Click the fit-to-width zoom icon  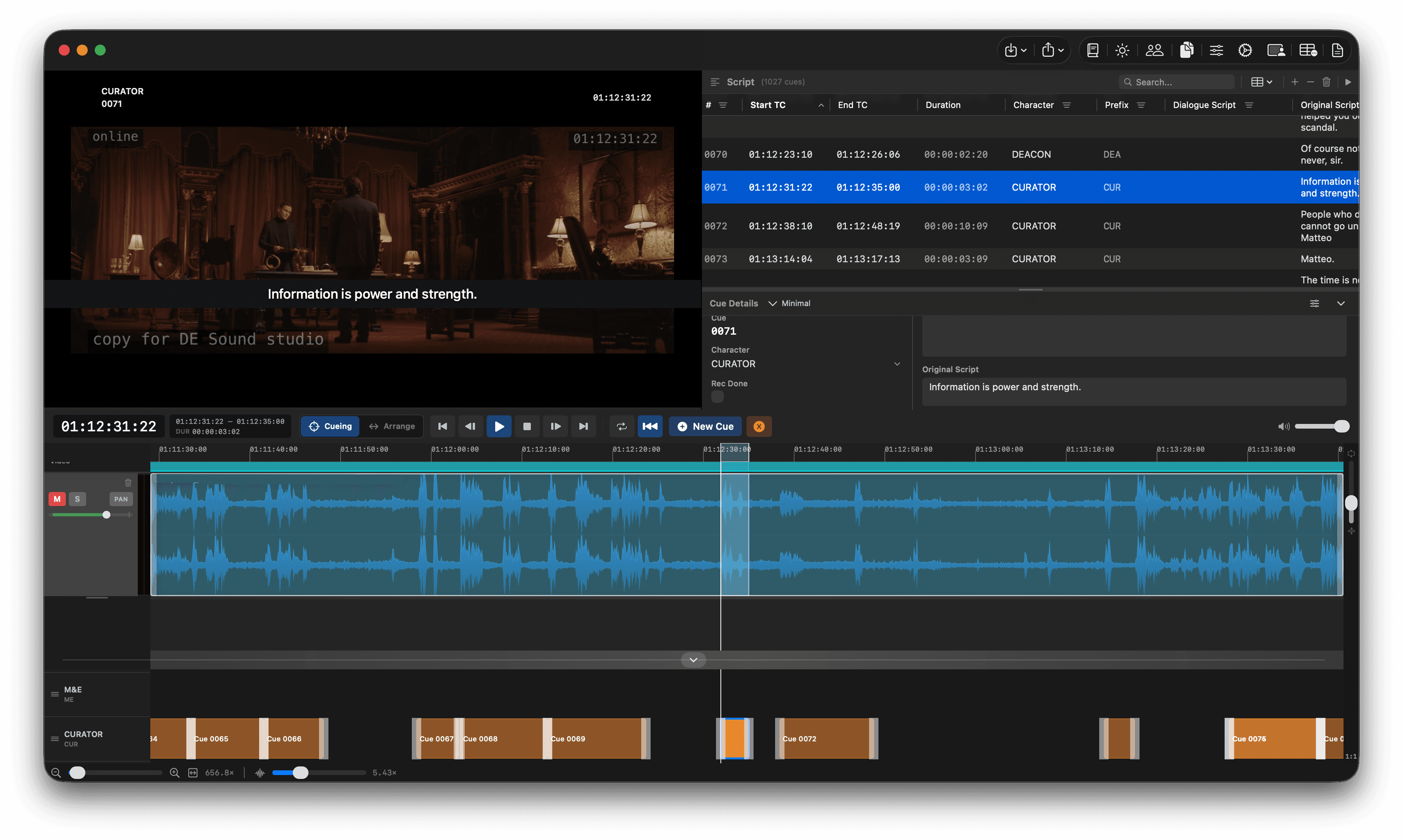193,773
